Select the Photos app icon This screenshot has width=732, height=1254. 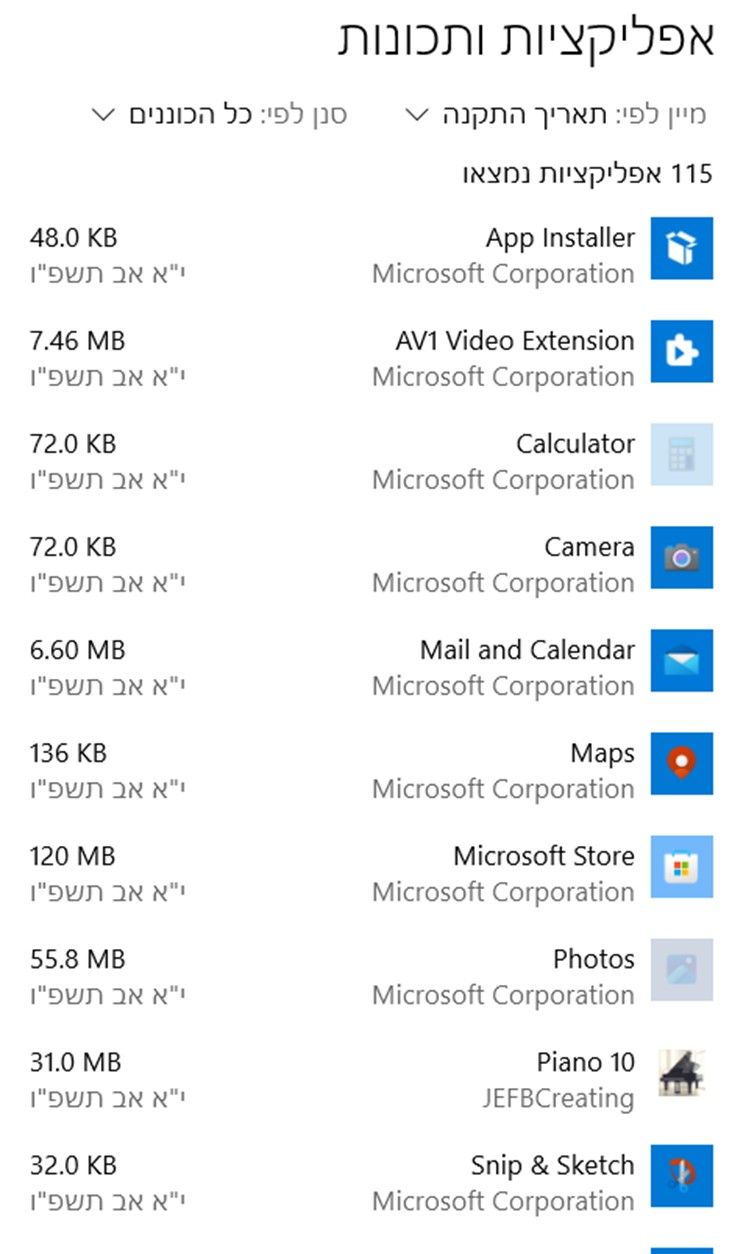tap(682, 969)
